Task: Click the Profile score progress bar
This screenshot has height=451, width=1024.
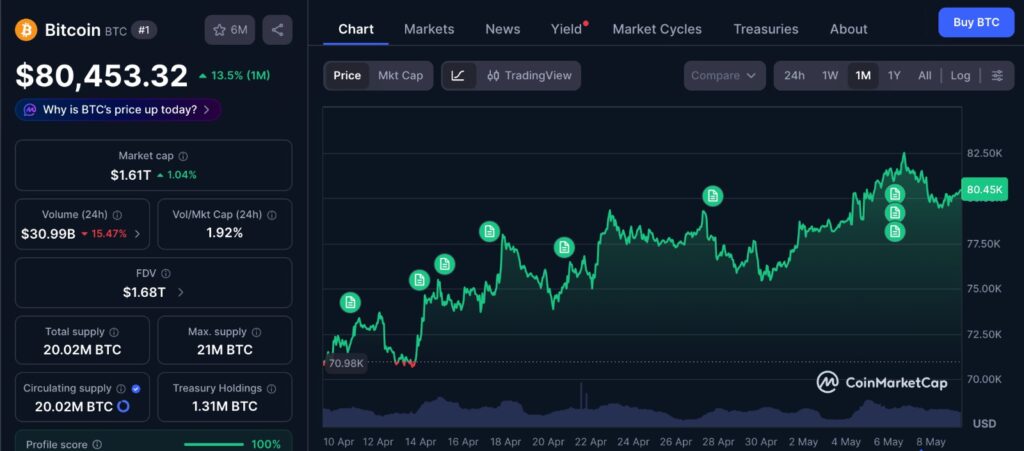Action: [x=213, y=444]
